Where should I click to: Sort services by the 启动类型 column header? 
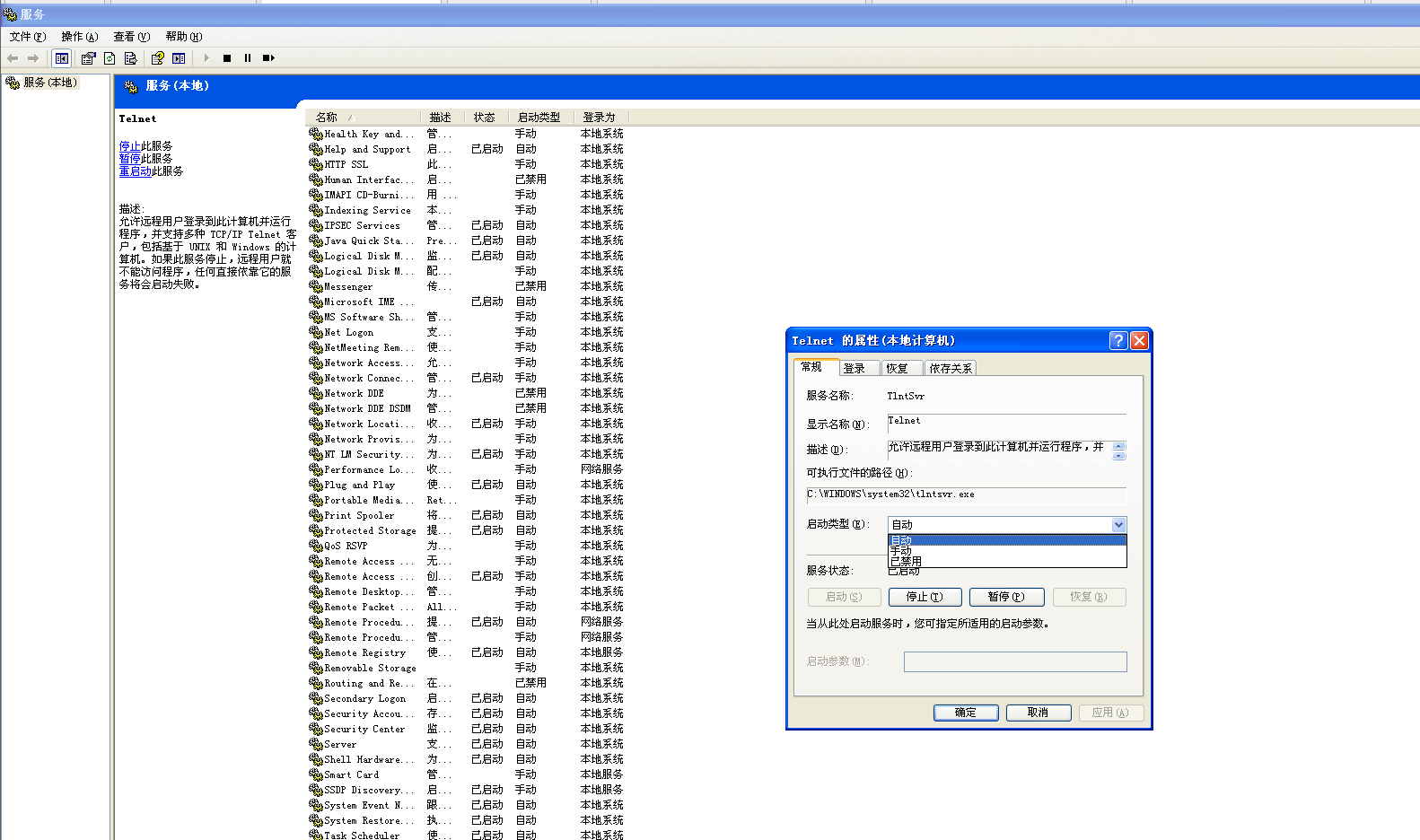[x=539, y=118]
